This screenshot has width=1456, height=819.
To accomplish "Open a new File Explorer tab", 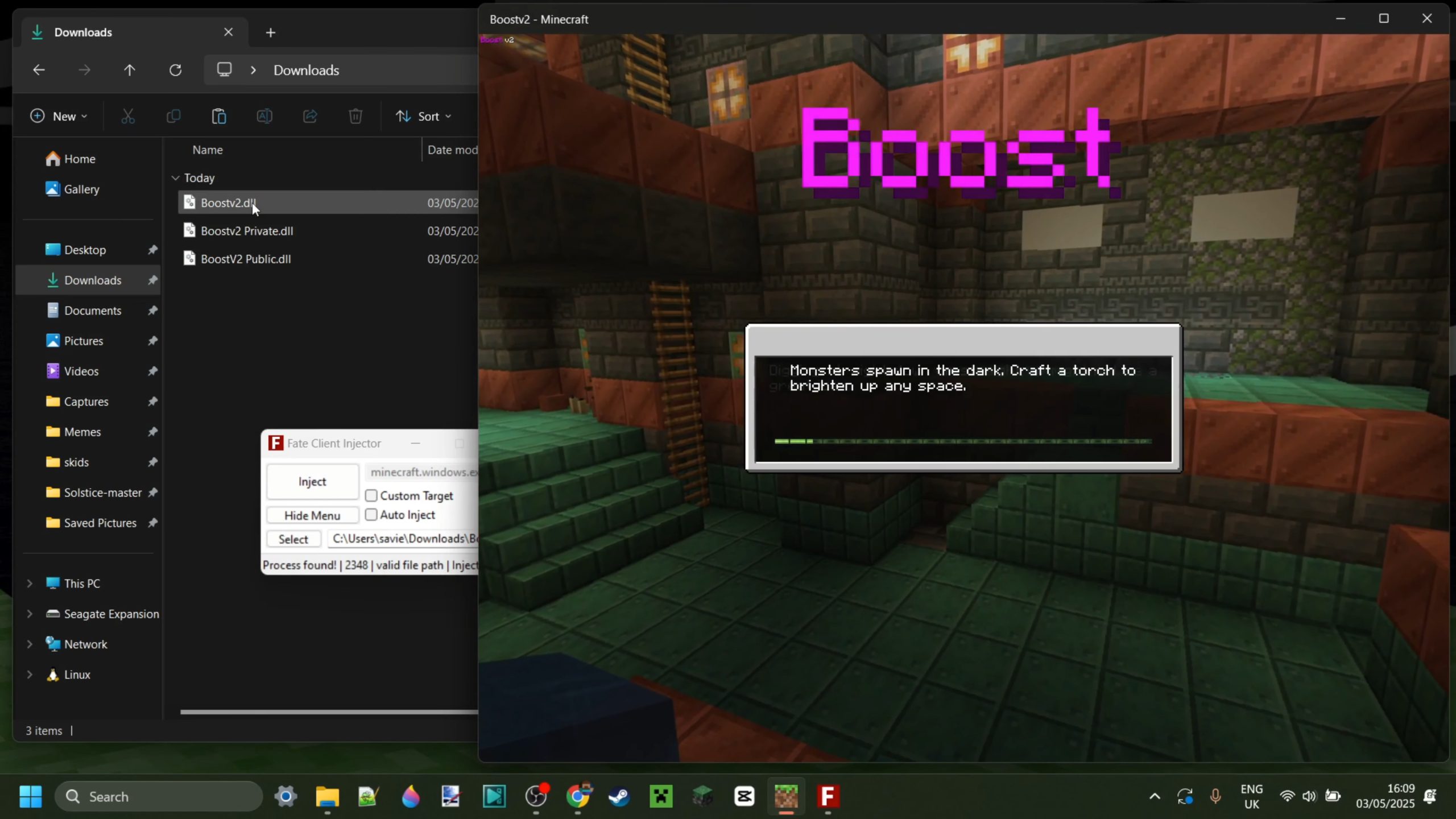I will [271, 32].
